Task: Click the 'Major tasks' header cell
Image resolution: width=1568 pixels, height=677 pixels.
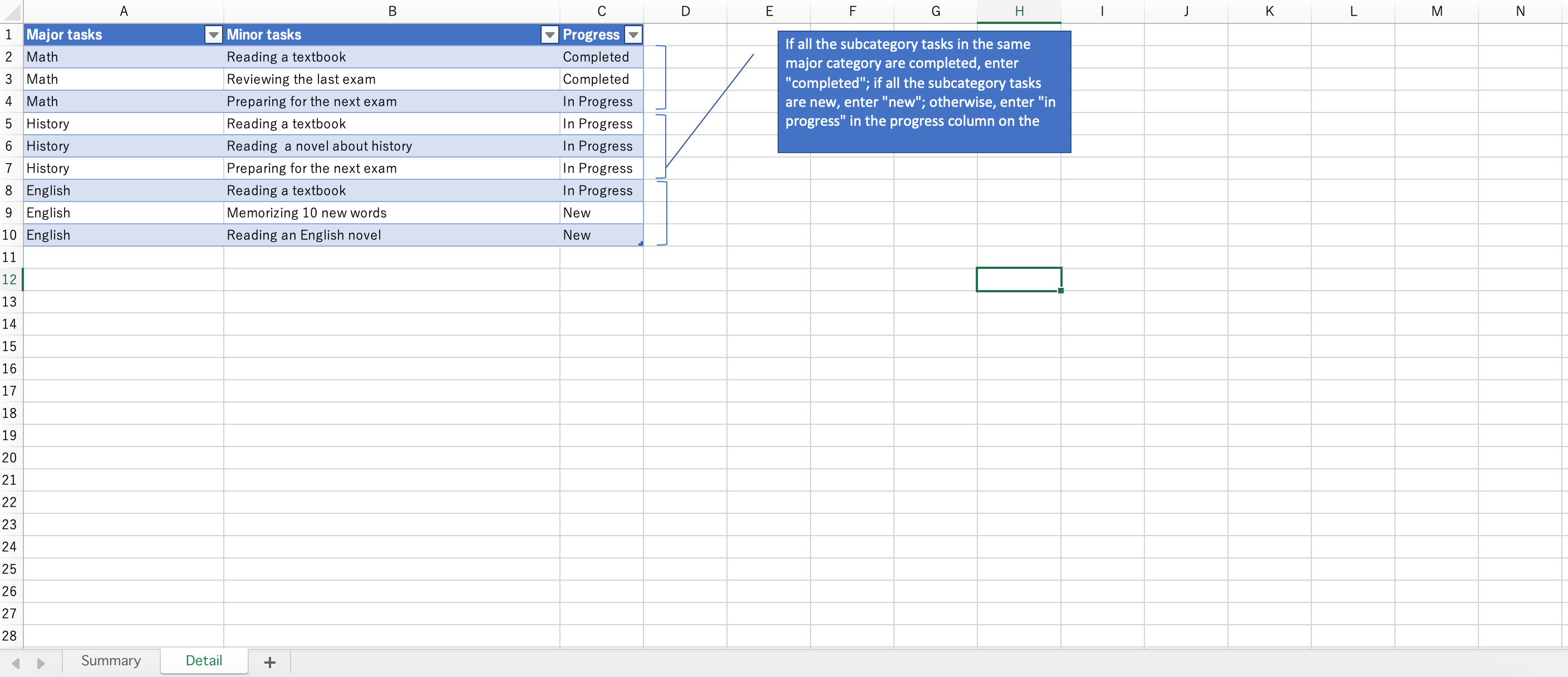Action: coord(124,35)
